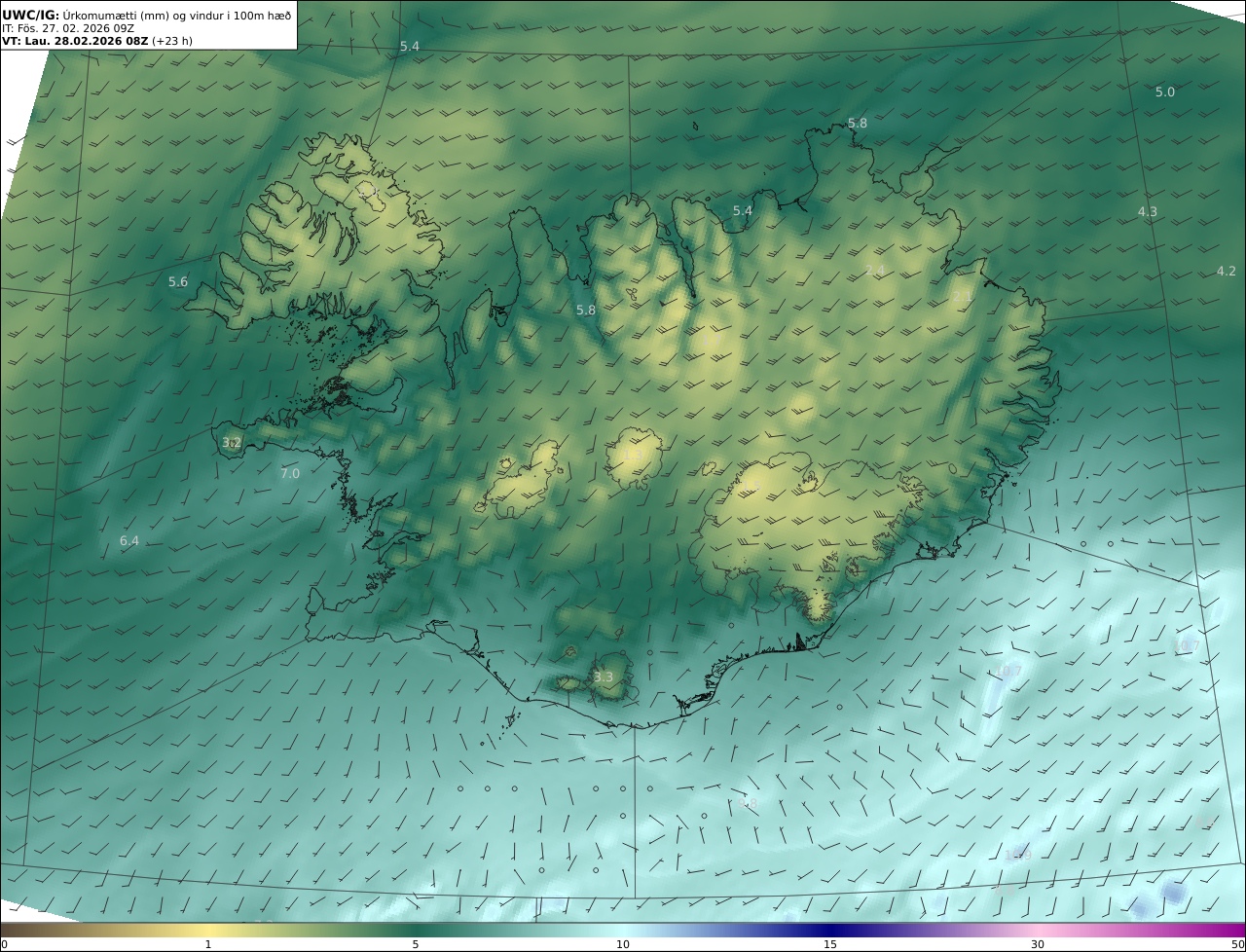The image size is (1246, 952).
Task: Click the 15 mark on the color legend
Action: click(x=830, y=944)
